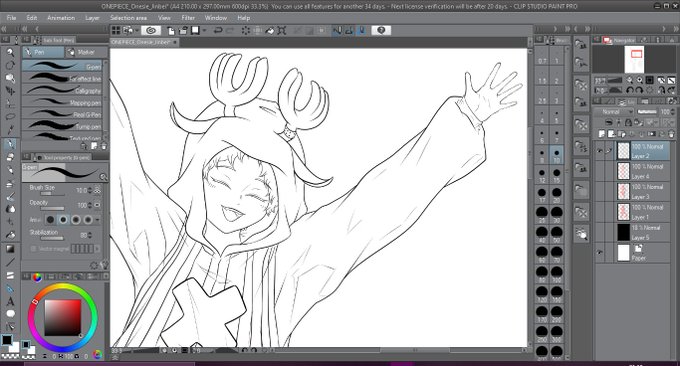Adjust Stabilization value stepper
This screenshot has height=366, width=680.
point(90,235)
